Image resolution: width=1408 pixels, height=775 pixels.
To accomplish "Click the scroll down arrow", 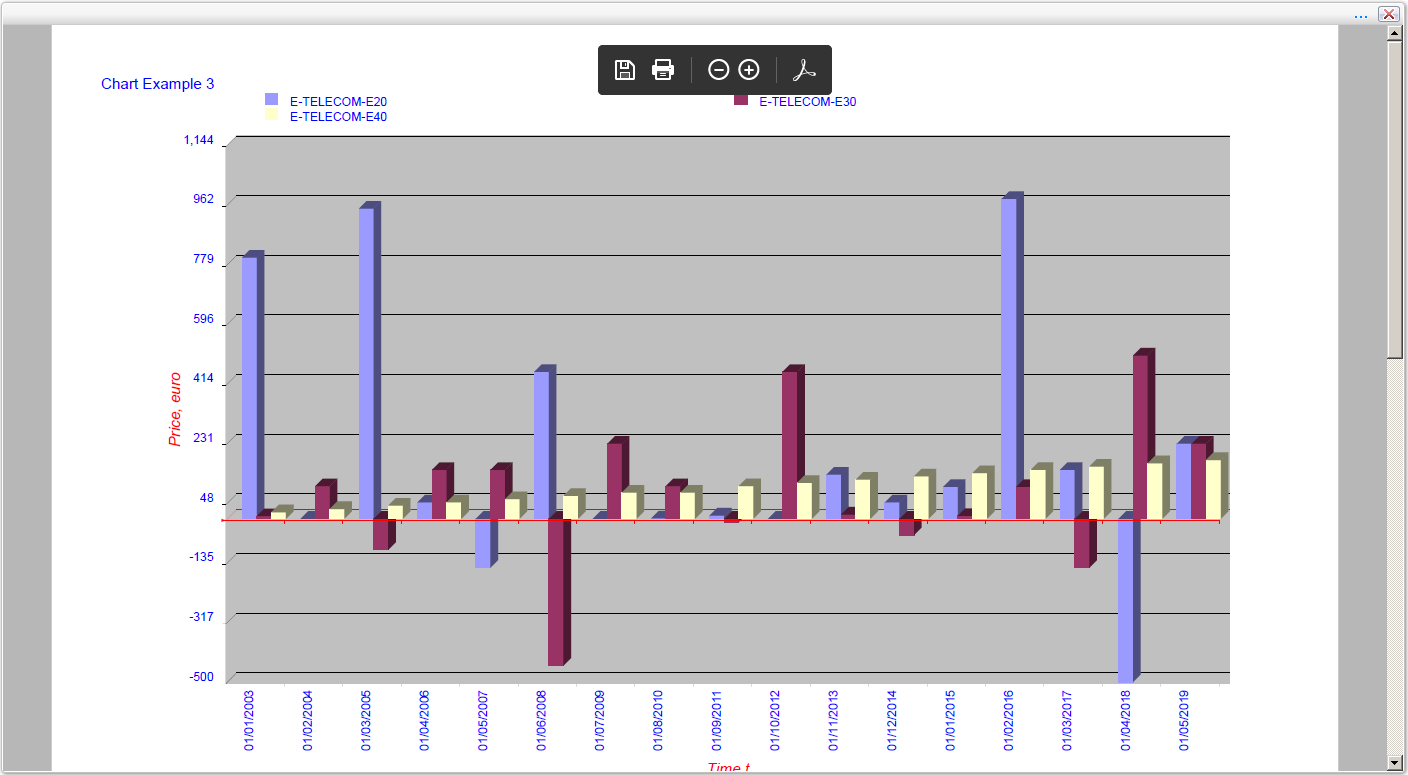I will (x=1395, y=763).
